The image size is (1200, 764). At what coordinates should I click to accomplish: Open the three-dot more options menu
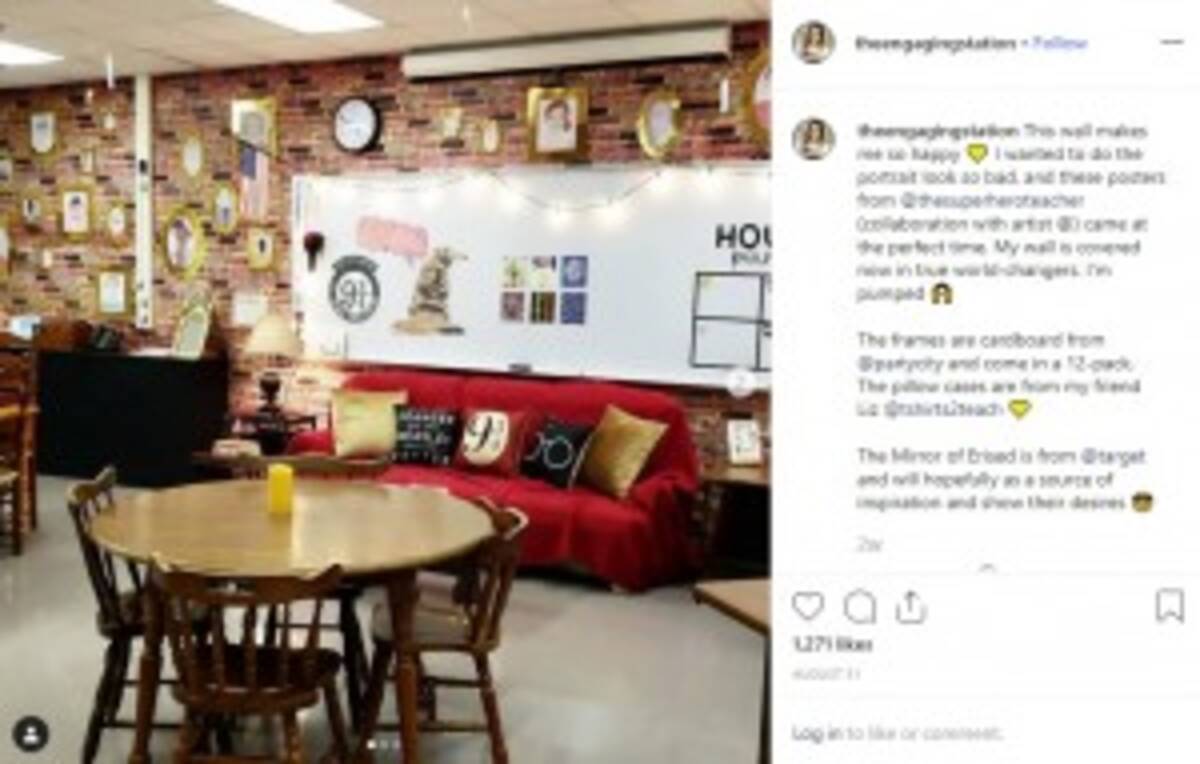(1171, 42)
